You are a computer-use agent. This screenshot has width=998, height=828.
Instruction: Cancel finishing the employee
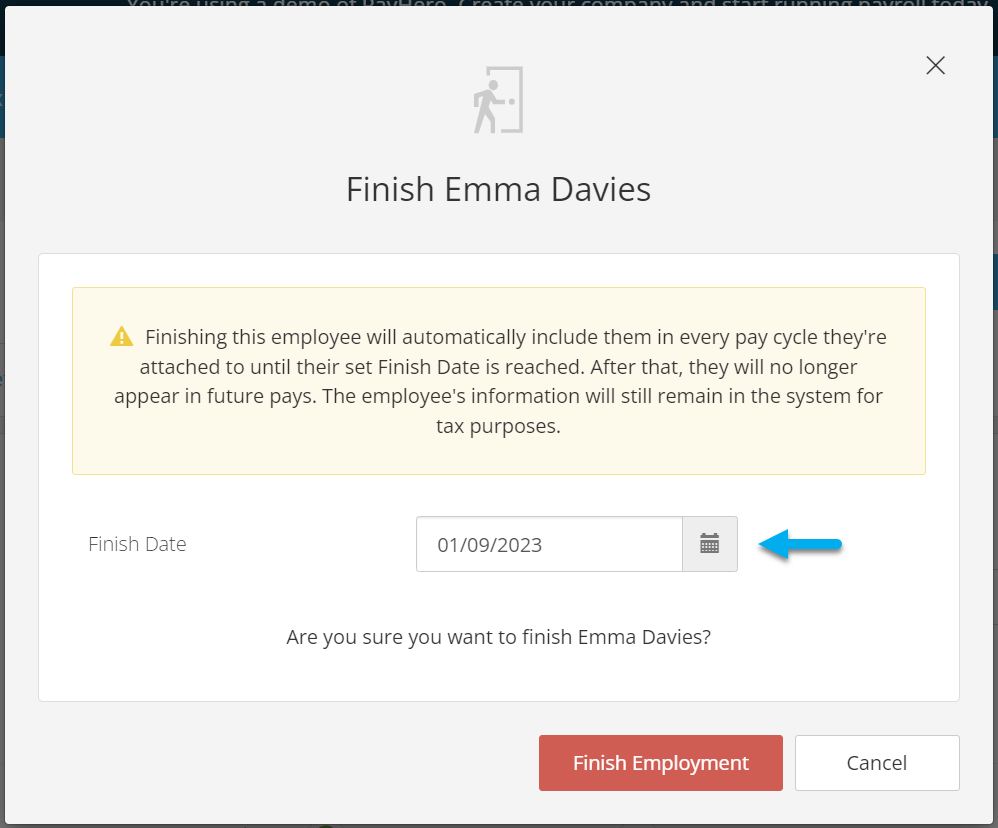[877, 762]
